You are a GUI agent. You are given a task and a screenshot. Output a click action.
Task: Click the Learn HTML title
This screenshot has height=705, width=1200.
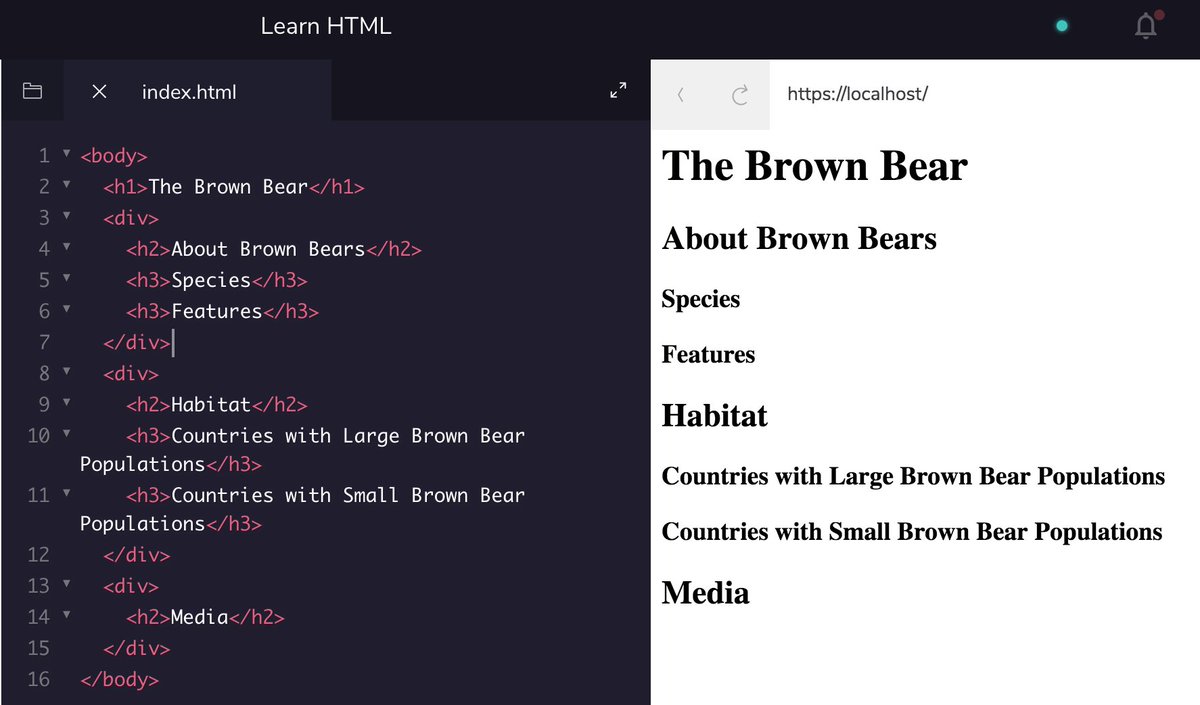pos(325,26)
